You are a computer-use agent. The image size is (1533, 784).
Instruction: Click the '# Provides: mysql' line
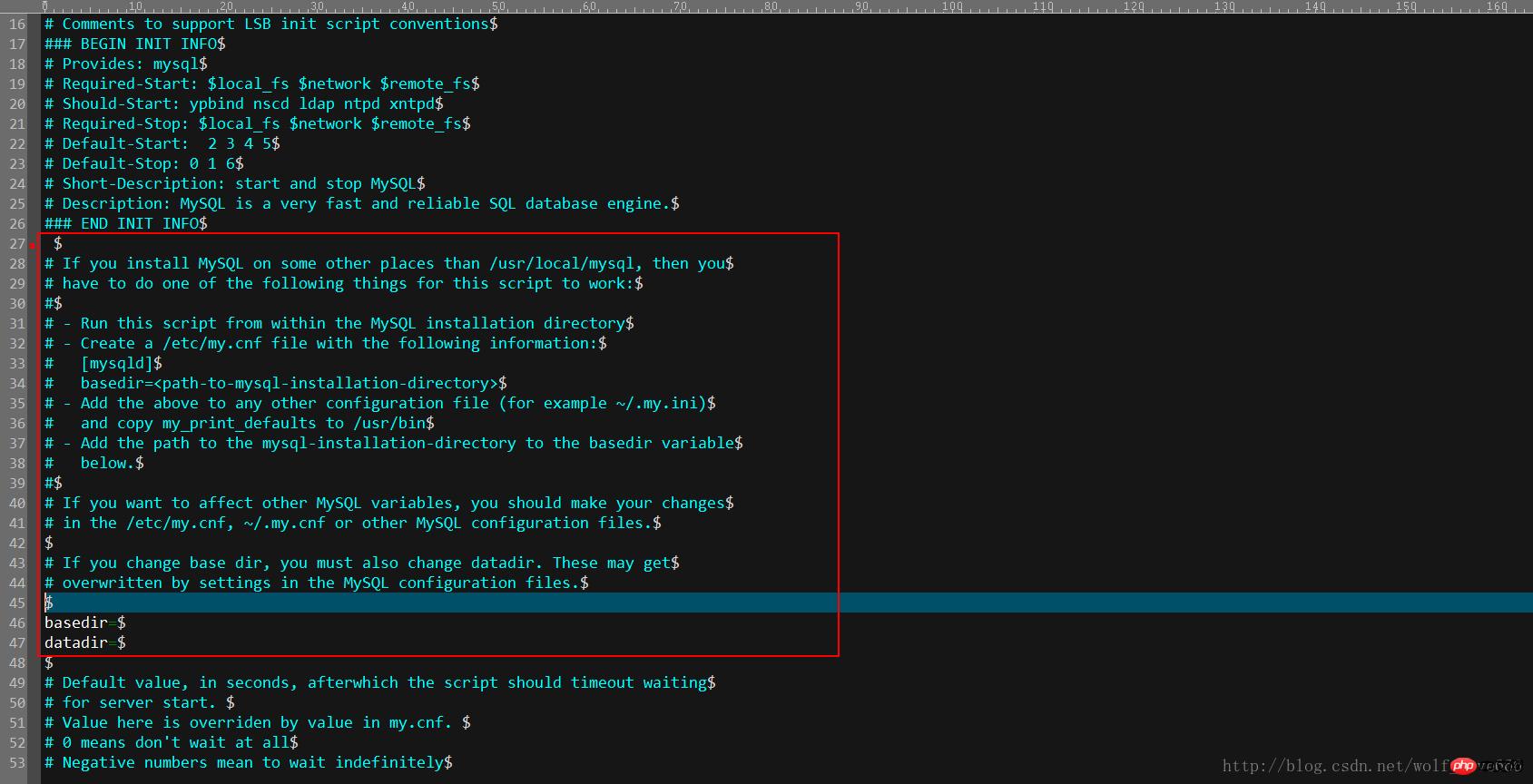(126, 64)
